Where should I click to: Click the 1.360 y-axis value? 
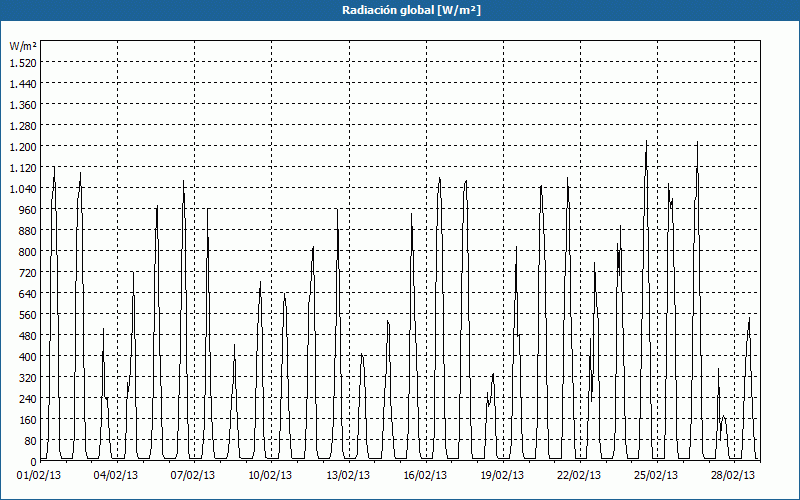[23, 105]
